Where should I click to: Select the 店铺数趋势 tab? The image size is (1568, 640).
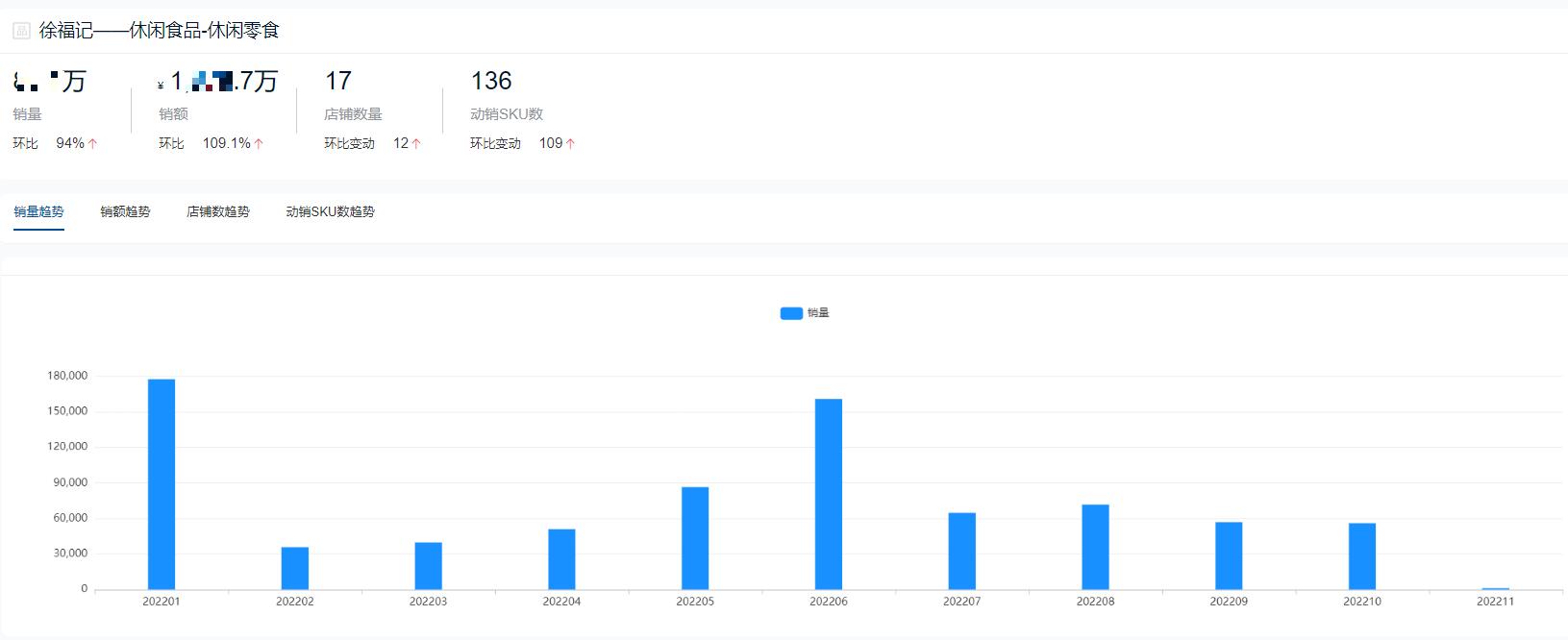(x=218, y=211)
